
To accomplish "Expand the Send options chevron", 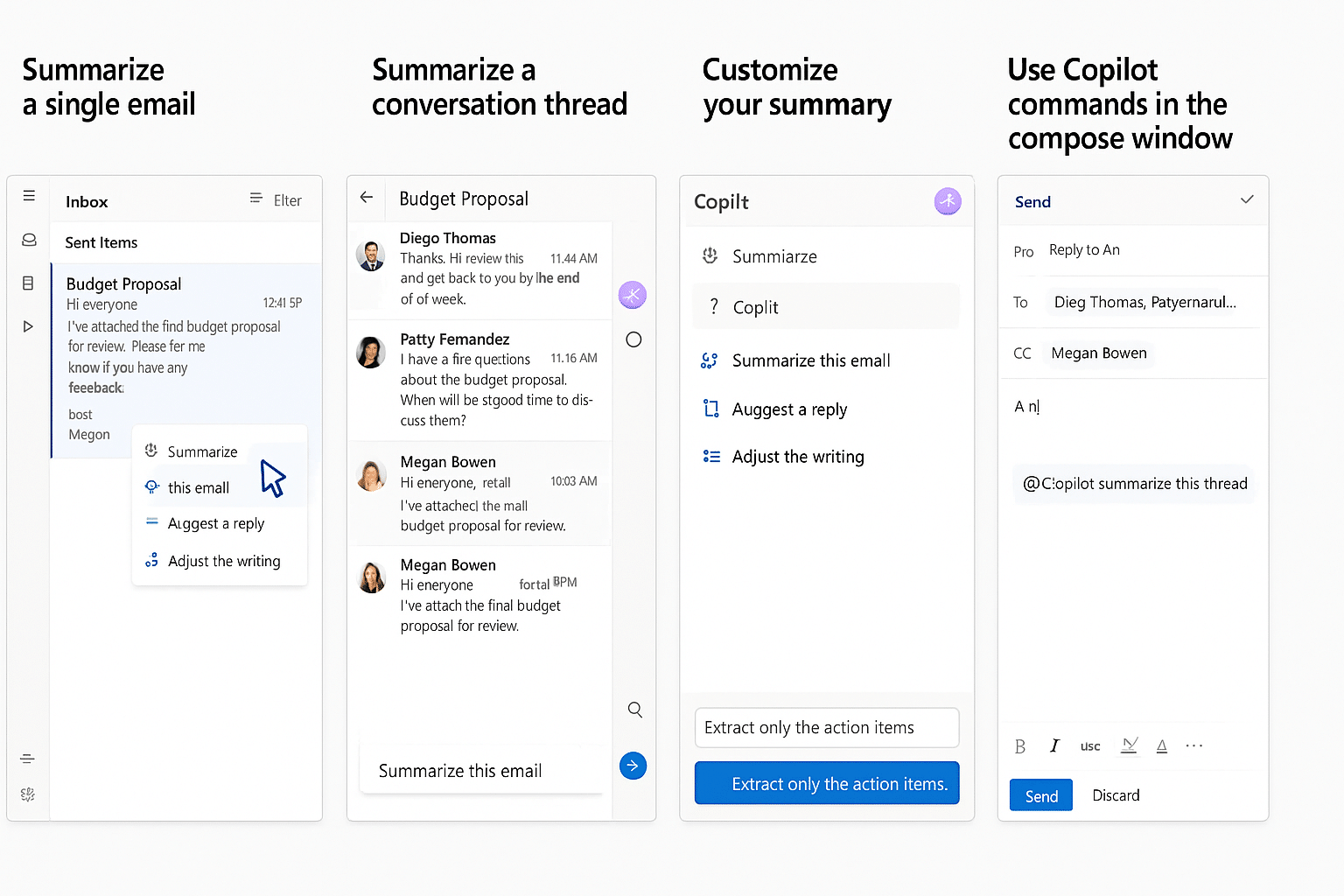I will 1247,199.
